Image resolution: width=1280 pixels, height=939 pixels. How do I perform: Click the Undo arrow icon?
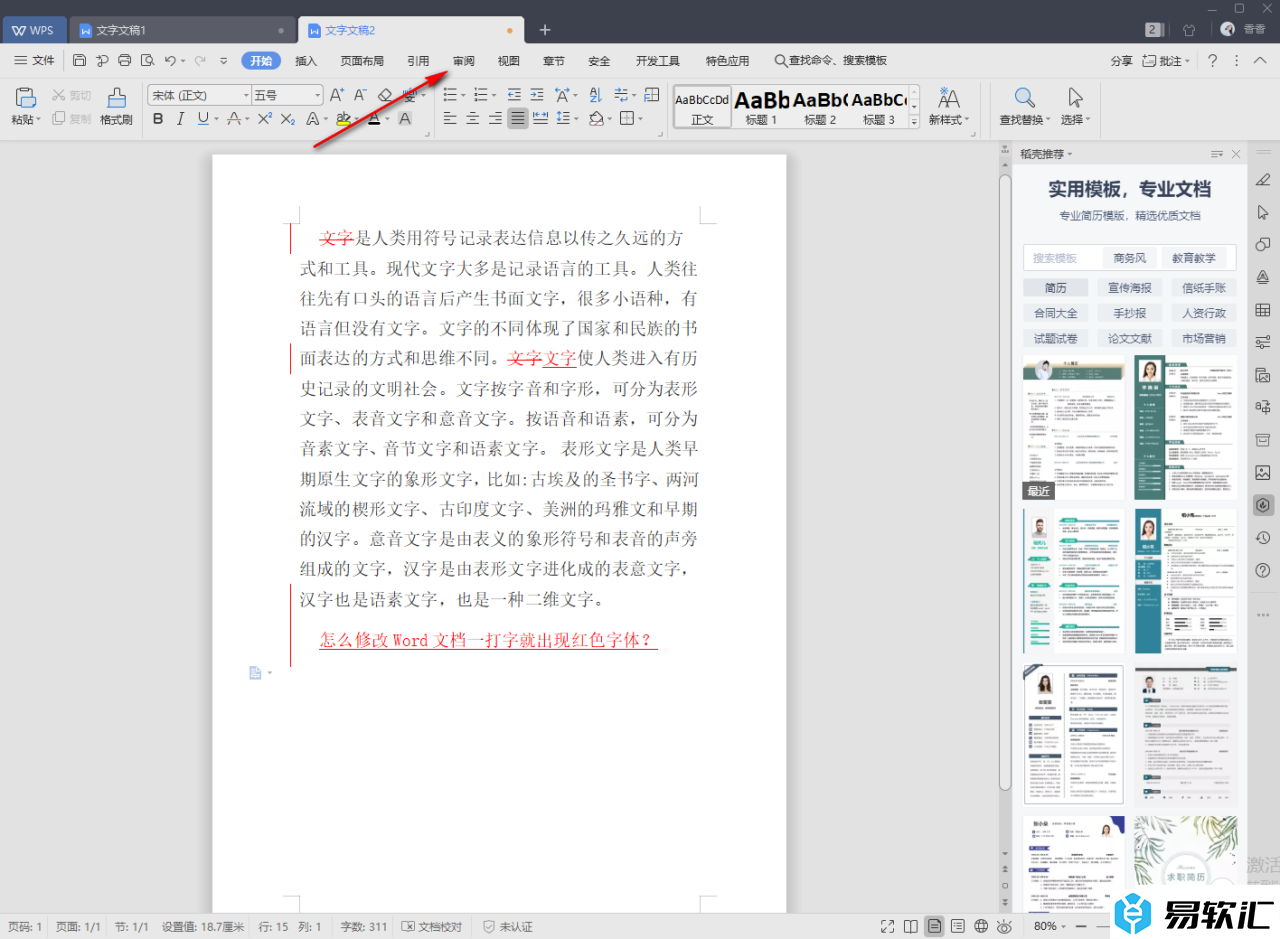[x=170, y=61]
